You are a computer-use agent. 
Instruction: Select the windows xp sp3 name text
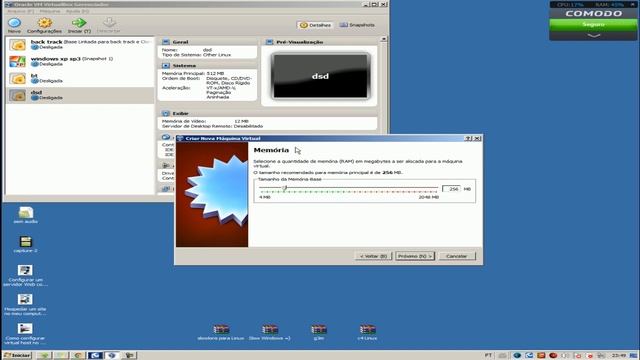pyautogui.click(x=56, y=59)
